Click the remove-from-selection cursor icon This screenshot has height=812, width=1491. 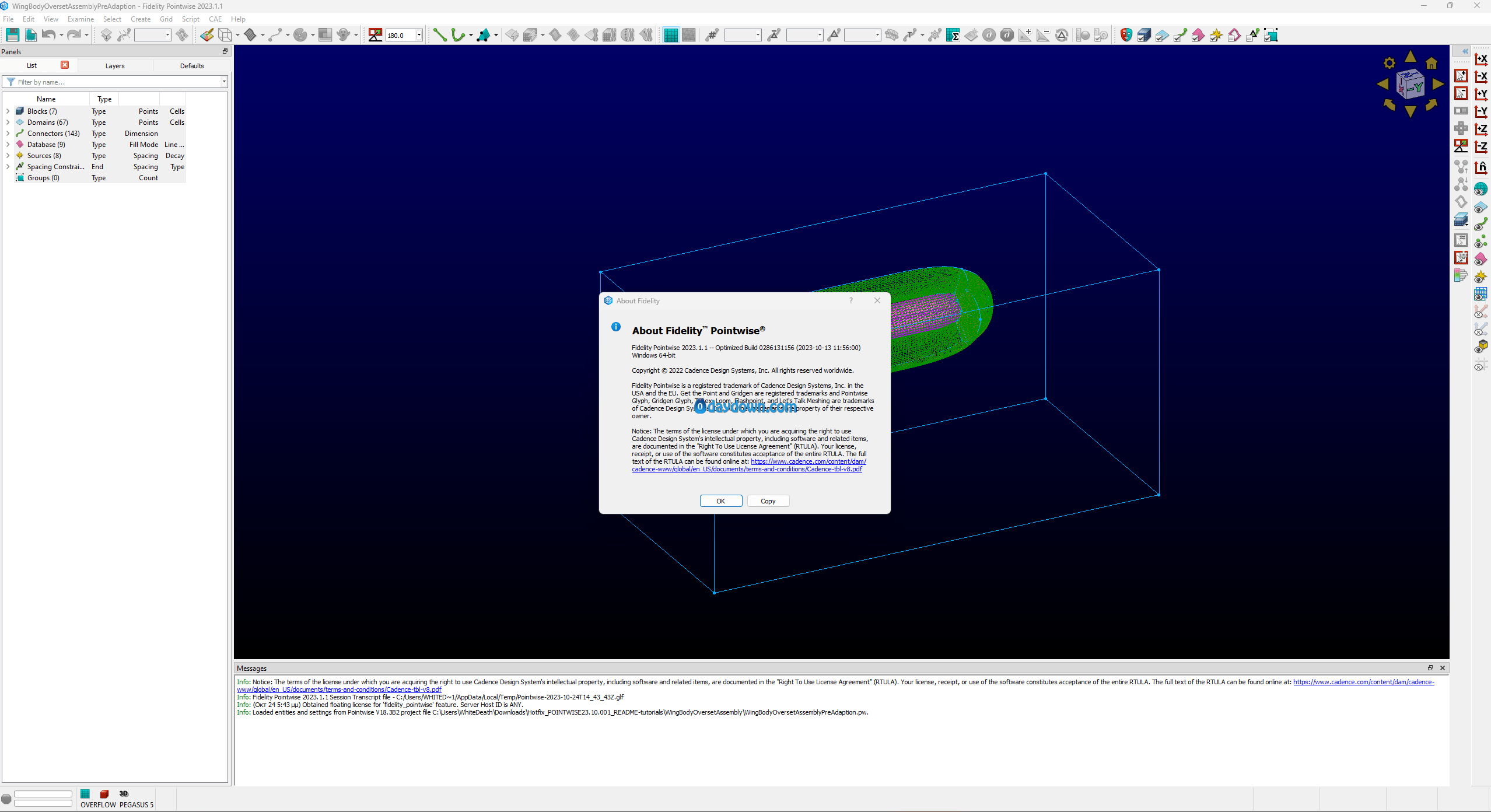click(1461, 93)
